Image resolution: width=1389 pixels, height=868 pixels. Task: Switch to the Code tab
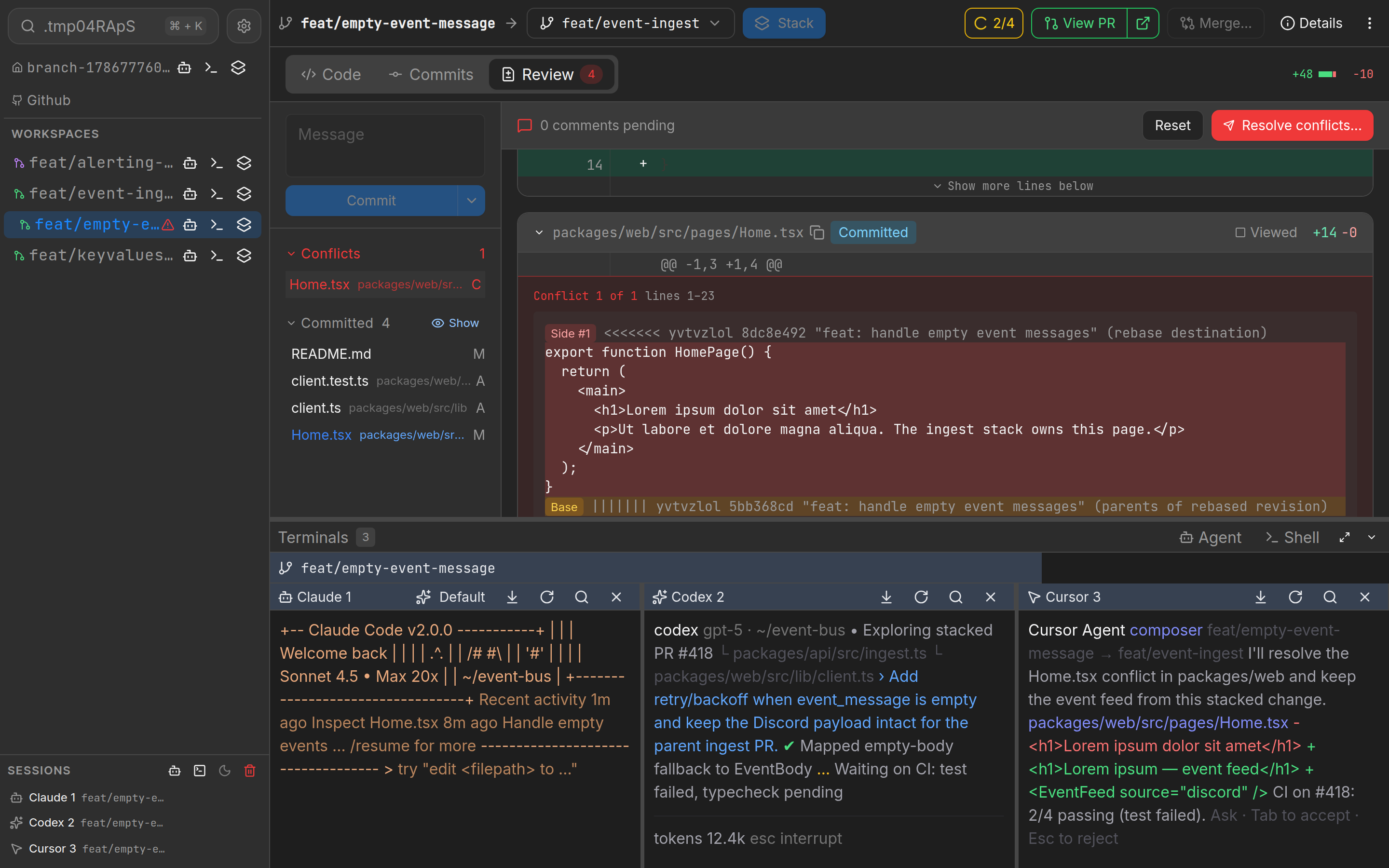[x=331, y=74]
